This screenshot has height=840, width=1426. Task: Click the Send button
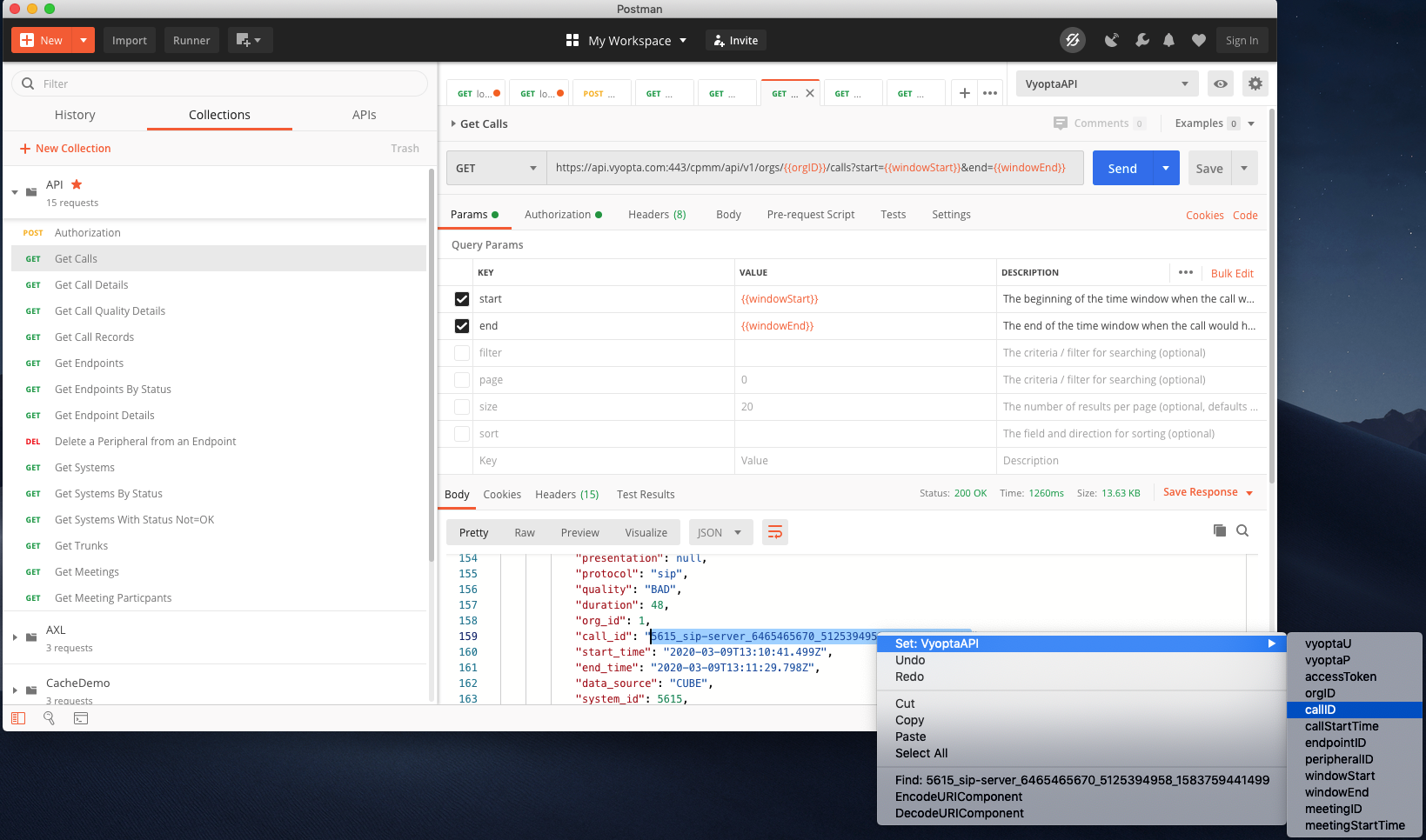1122,168
